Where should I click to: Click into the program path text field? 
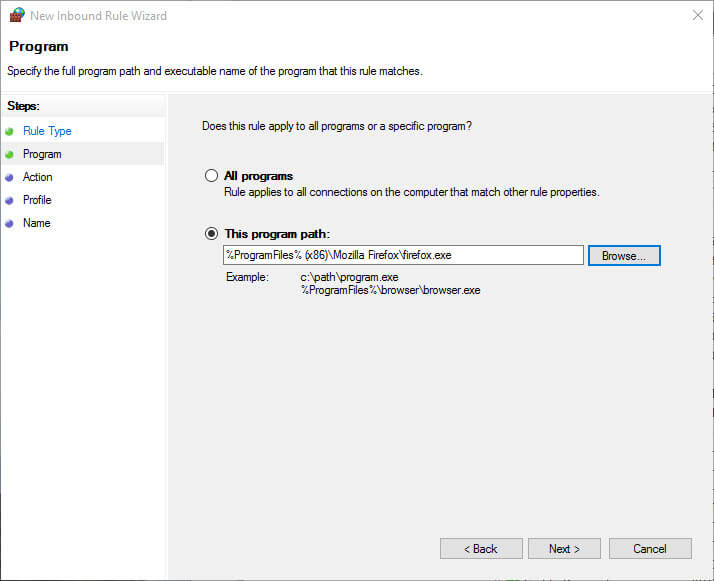click(403, 255)
